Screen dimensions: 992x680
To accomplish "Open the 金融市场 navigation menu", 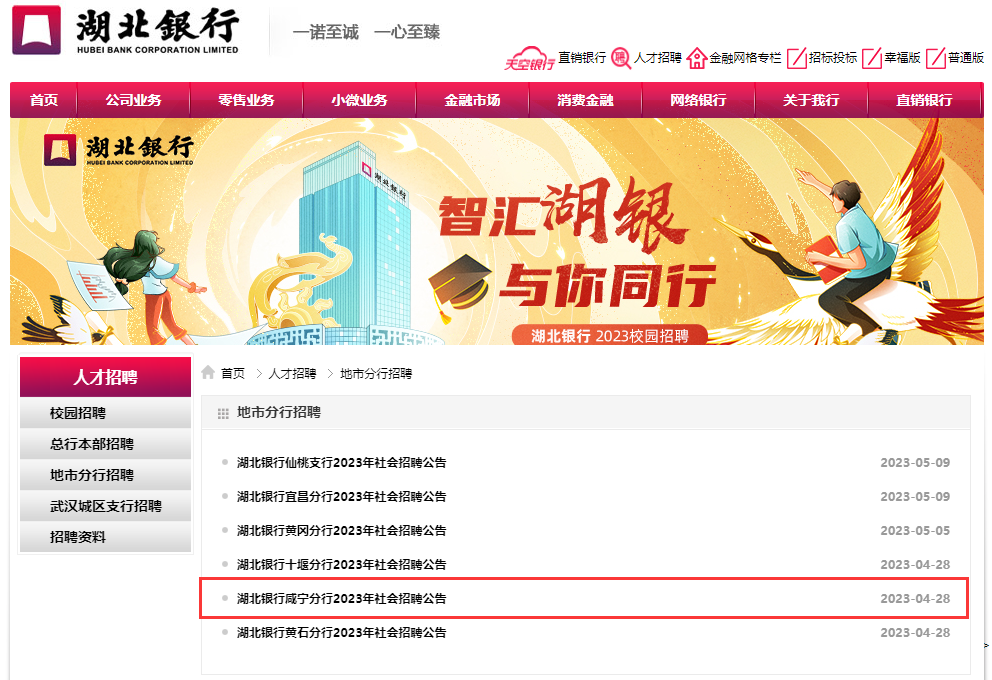I will tap(472, 100).
